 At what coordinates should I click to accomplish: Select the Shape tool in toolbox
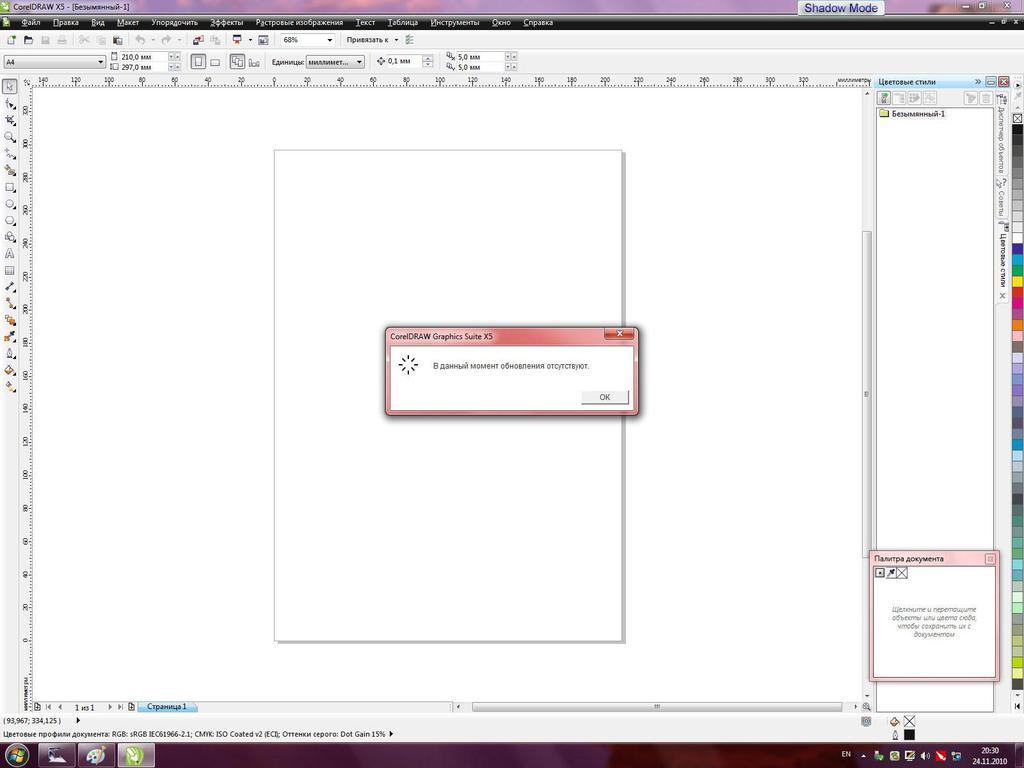pos(10,104)
